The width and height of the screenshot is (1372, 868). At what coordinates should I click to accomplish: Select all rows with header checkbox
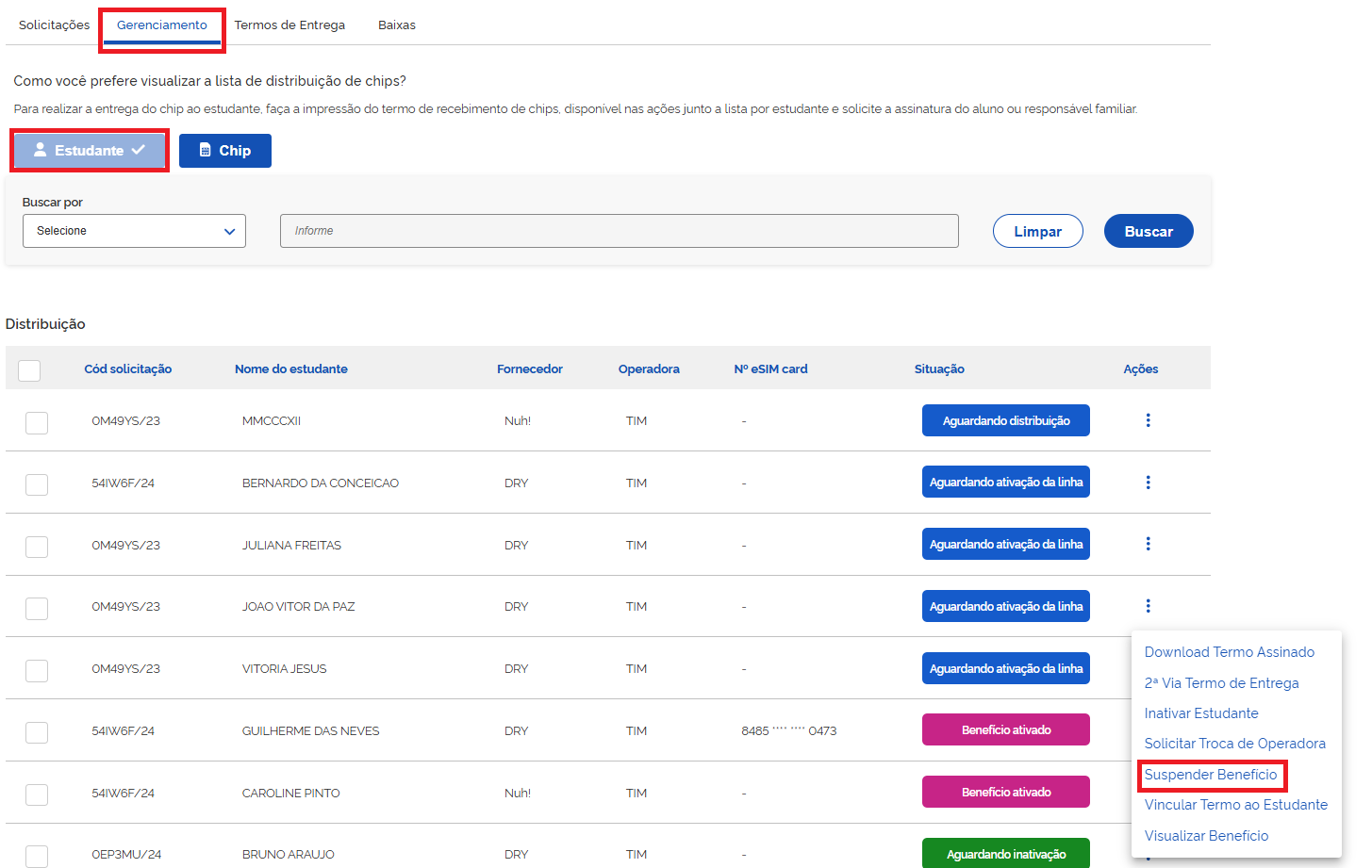click(29, 370)
